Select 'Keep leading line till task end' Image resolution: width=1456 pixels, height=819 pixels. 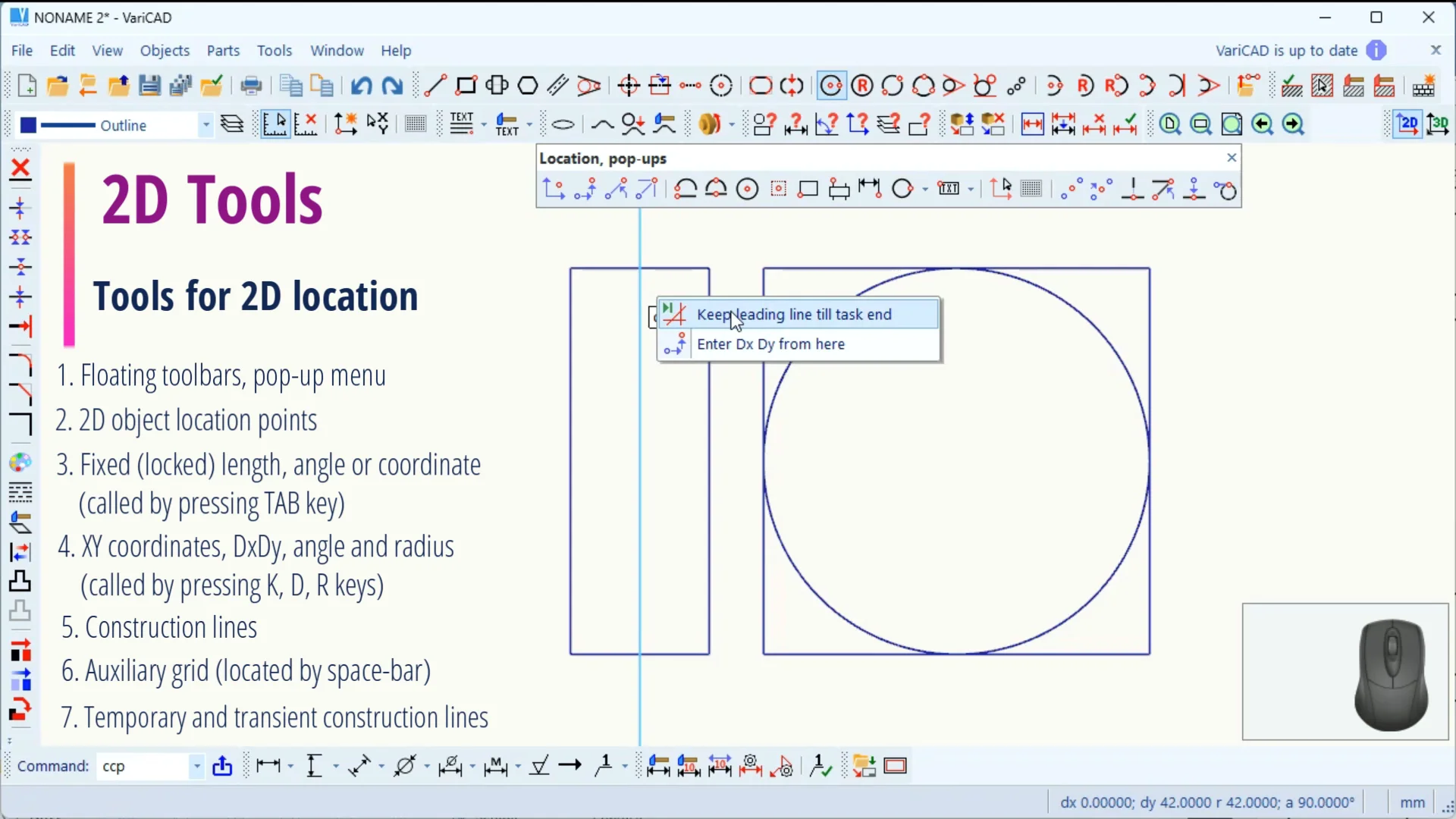(794, 315)
